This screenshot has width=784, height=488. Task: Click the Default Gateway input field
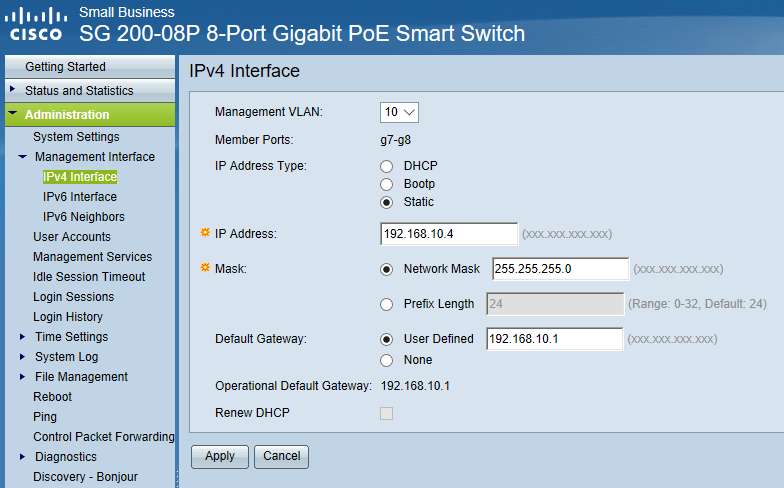tap(554, 339)
